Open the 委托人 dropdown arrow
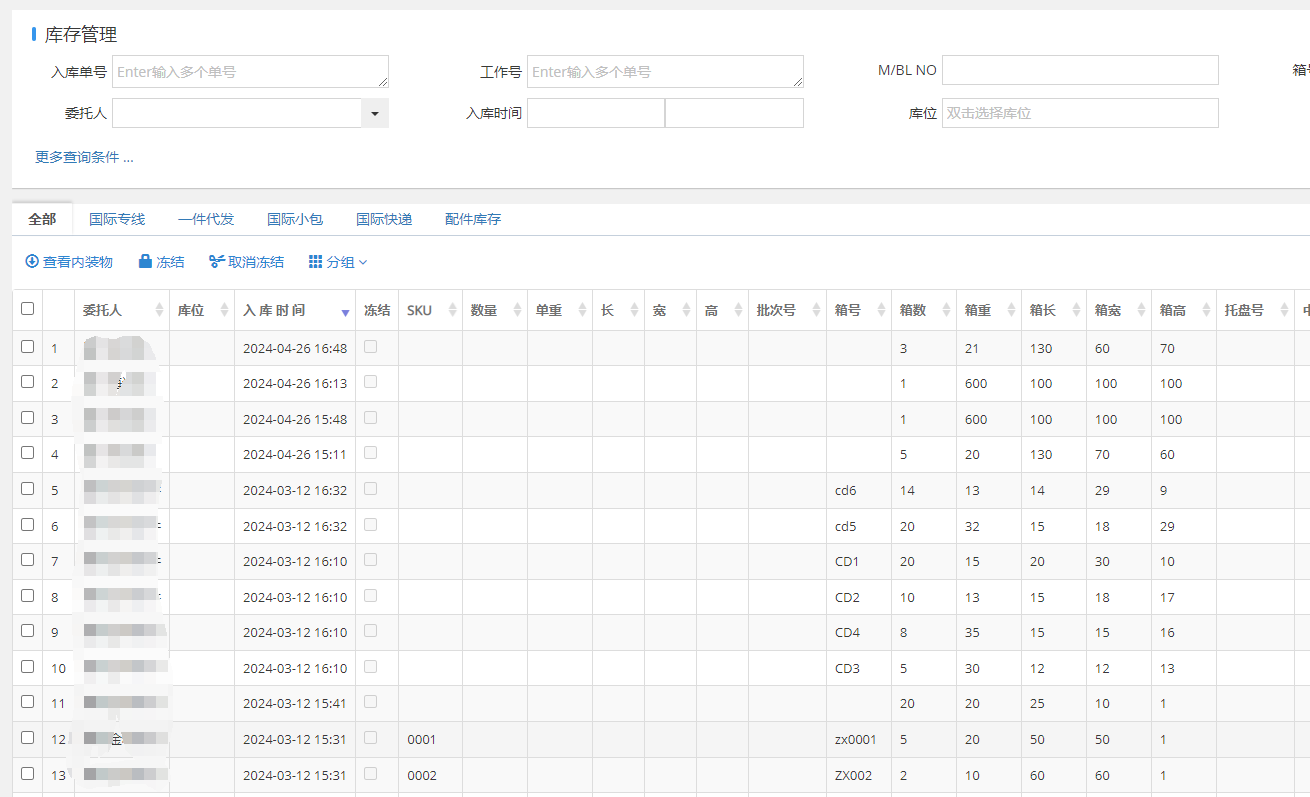Screen dimensions: 1310x797 [x=374, y=114]
